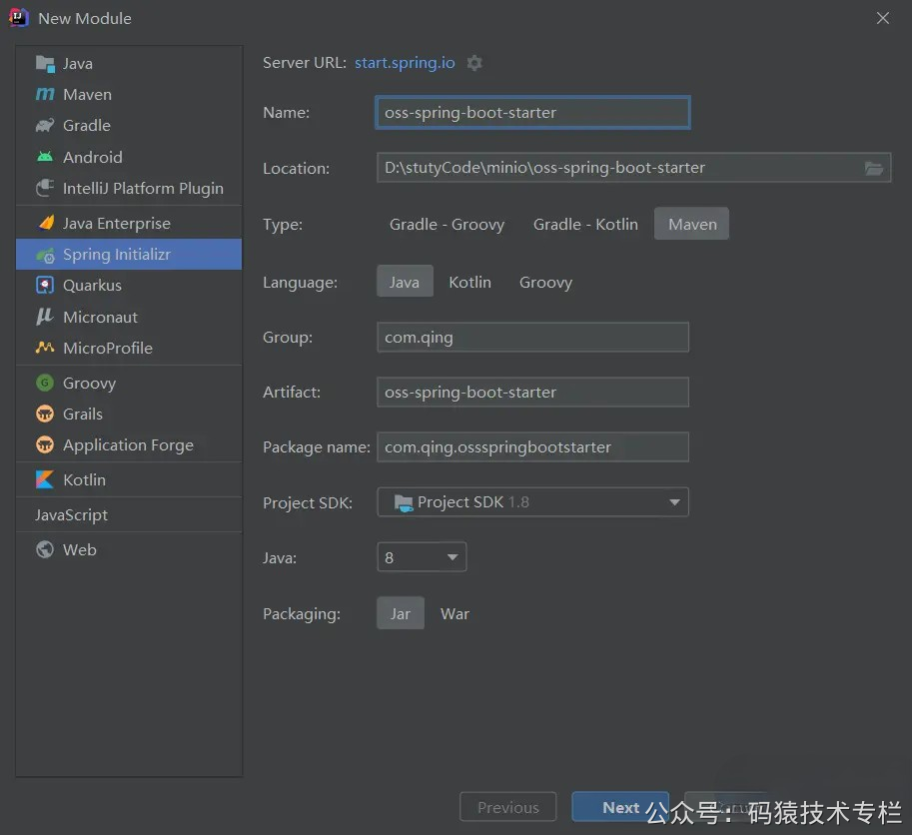The image size is (912, 835).
Task: Choose Kotlin as the language
Action: (470, 282)
